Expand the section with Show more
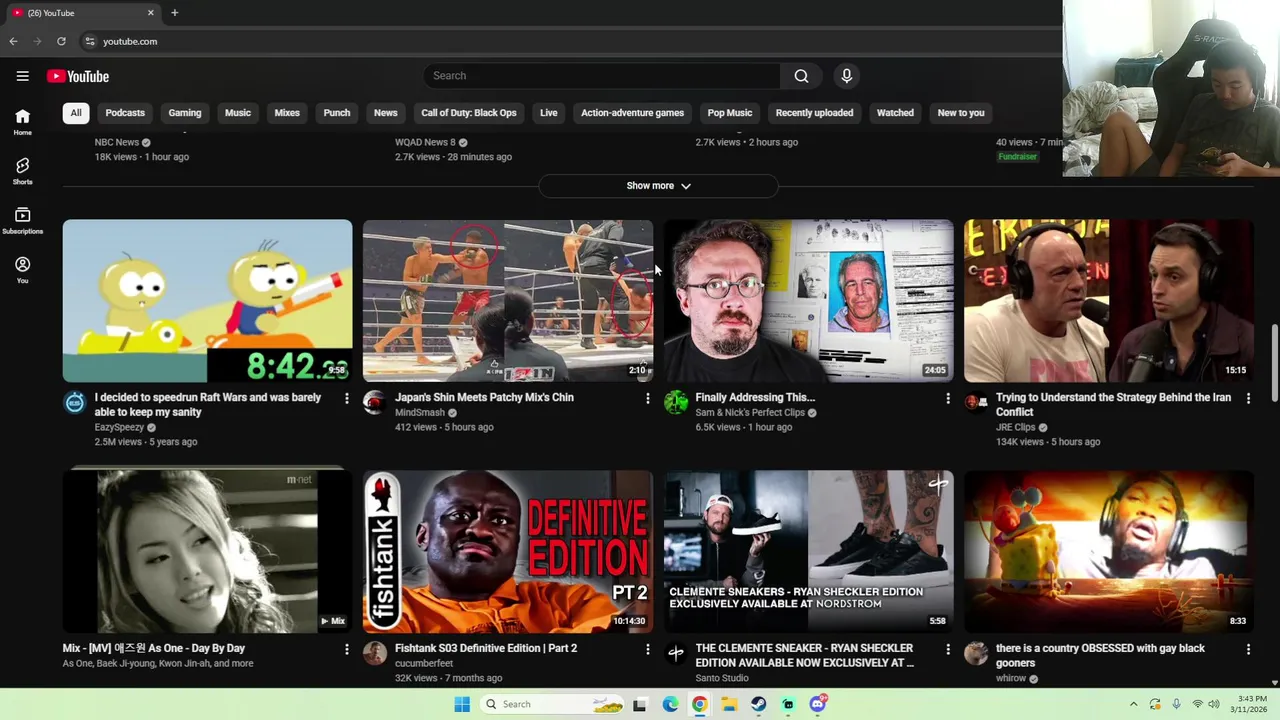 coord(658,186)
